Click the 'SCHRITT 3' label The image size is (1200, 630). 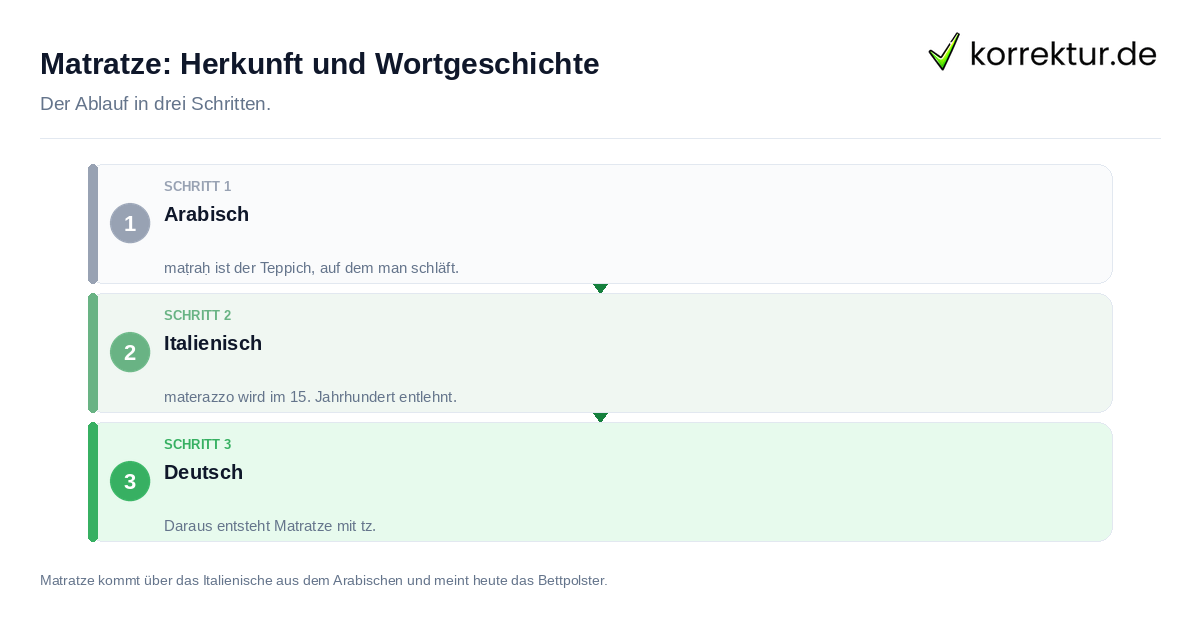[198, 445]
